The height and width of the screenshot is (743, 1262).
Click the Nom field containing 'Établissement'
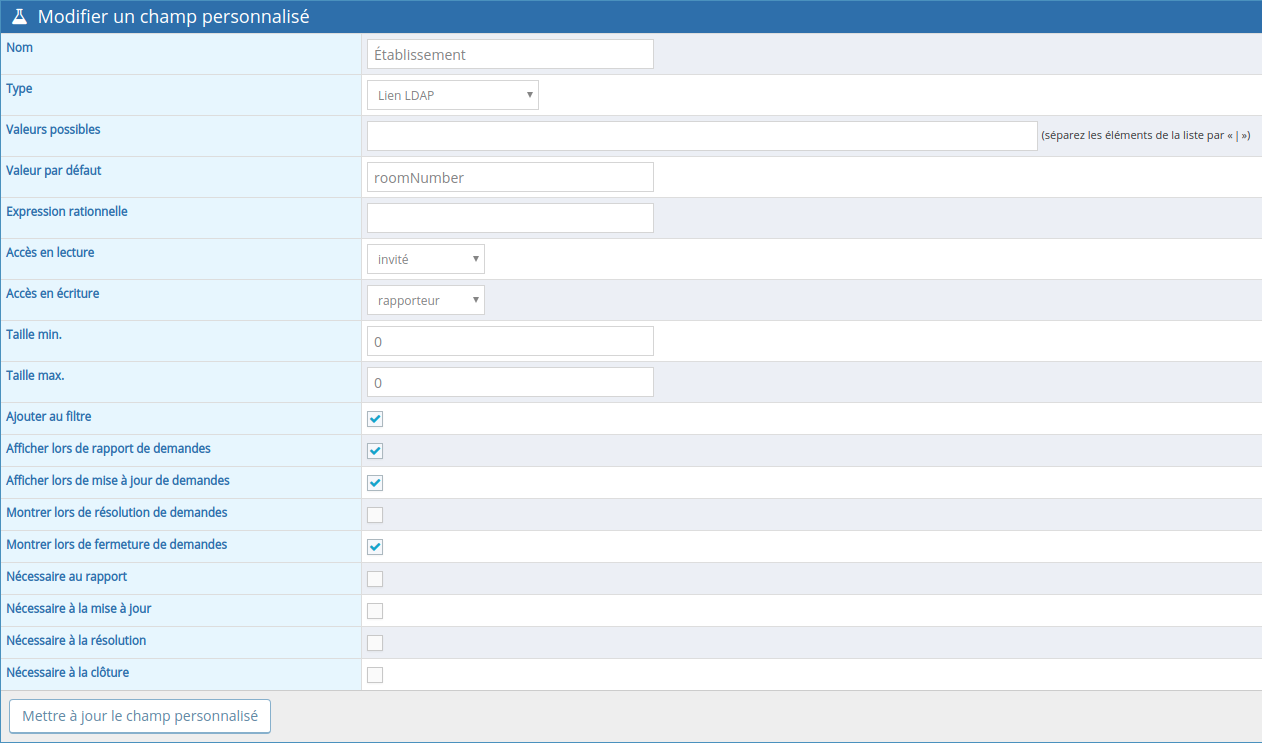(x=510, y=54)
